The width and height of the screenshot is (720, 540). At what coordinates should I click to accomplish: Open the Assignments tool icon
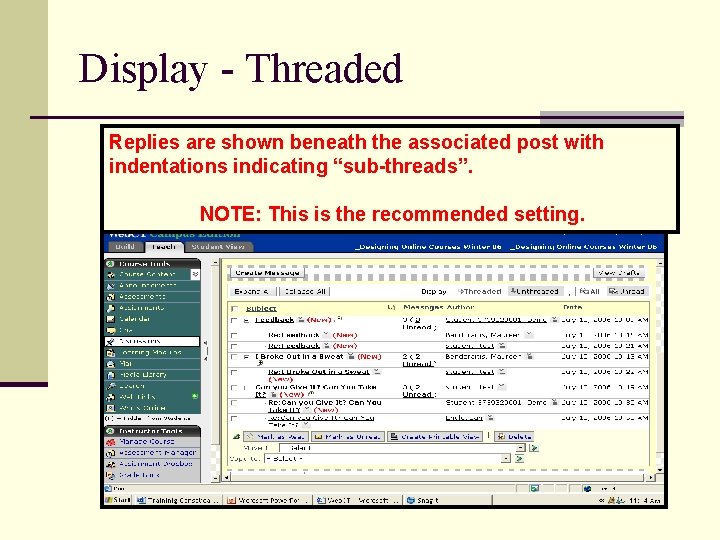[111, 308]
